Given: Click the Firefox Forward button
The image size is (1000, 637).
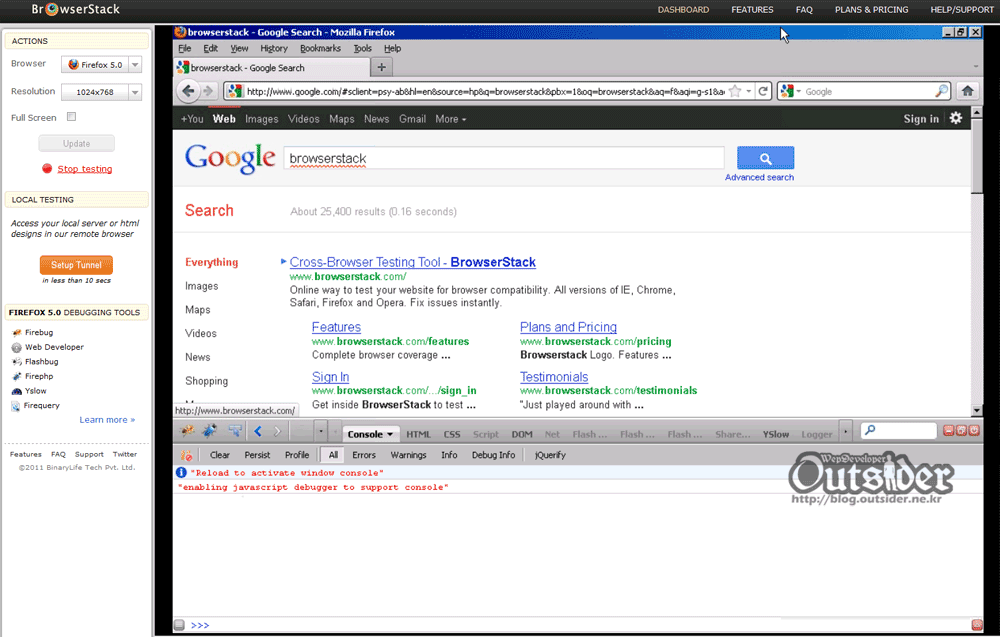Looking at the screenshot, I should pos(208,91).
